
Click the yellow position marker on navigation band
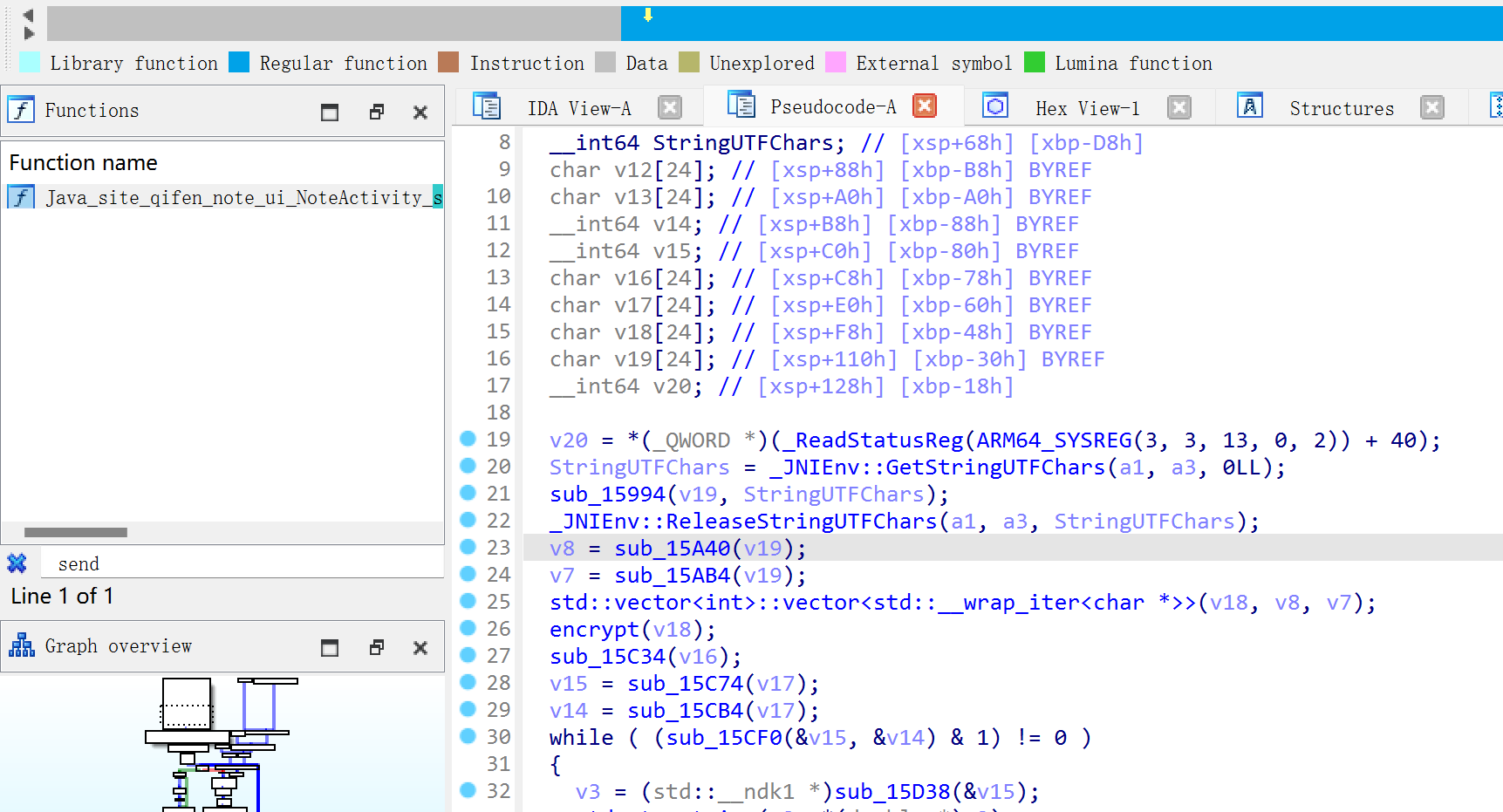[648, 15]
